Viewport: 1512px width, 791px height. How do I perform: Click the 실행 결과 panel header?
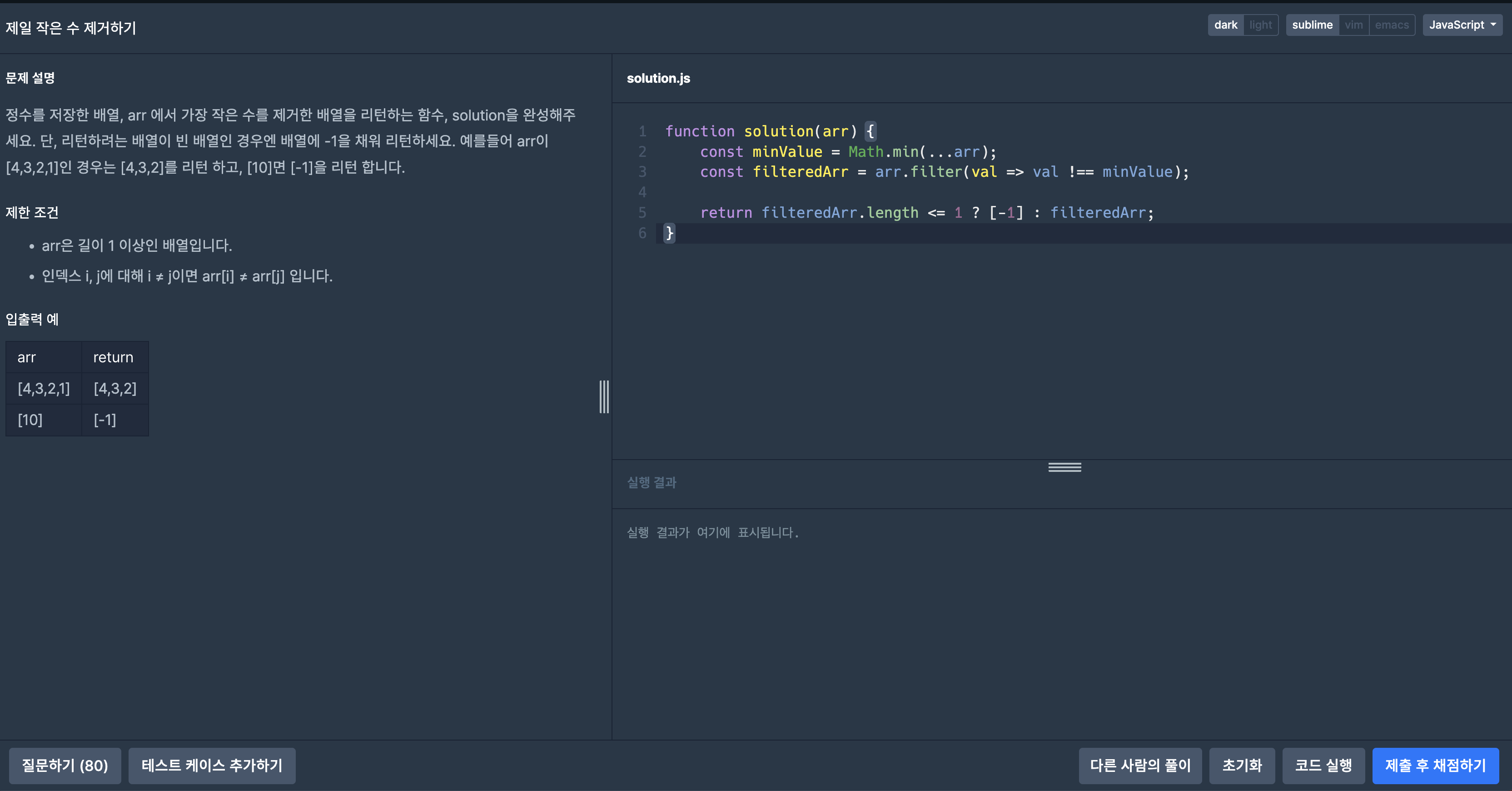point(652,482)
